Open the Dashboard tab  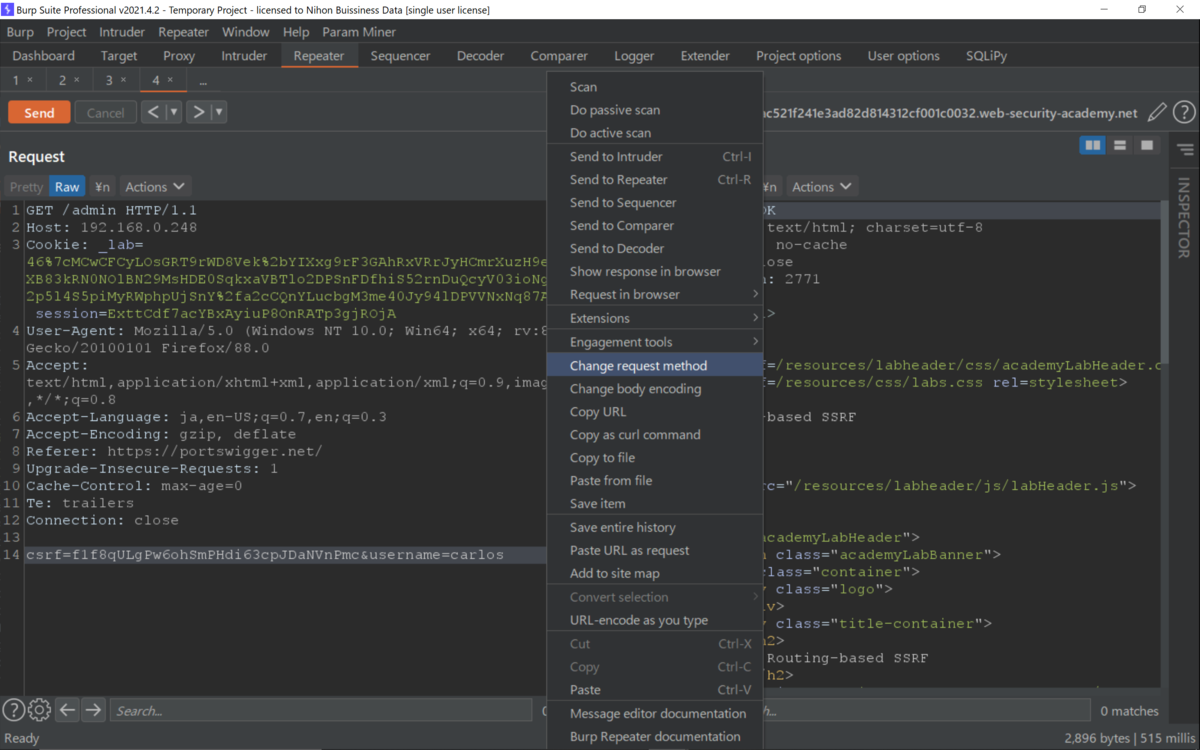click(x=44, y=56)
